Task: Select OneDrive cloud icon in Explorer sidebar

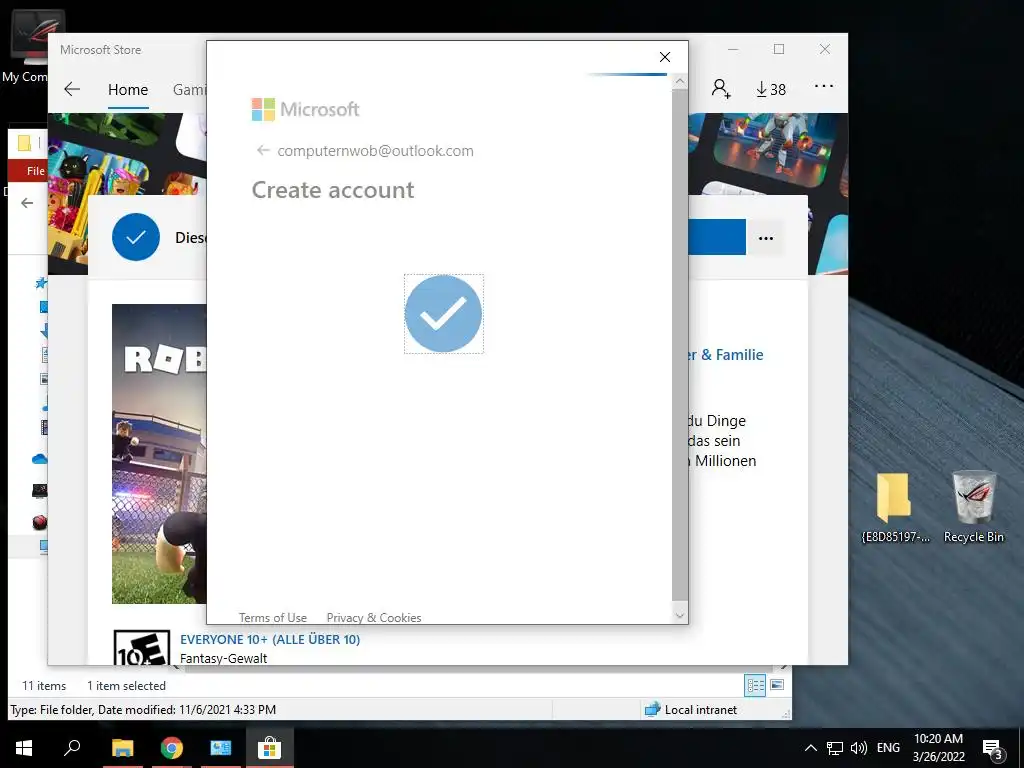Action: click(40, 459)
